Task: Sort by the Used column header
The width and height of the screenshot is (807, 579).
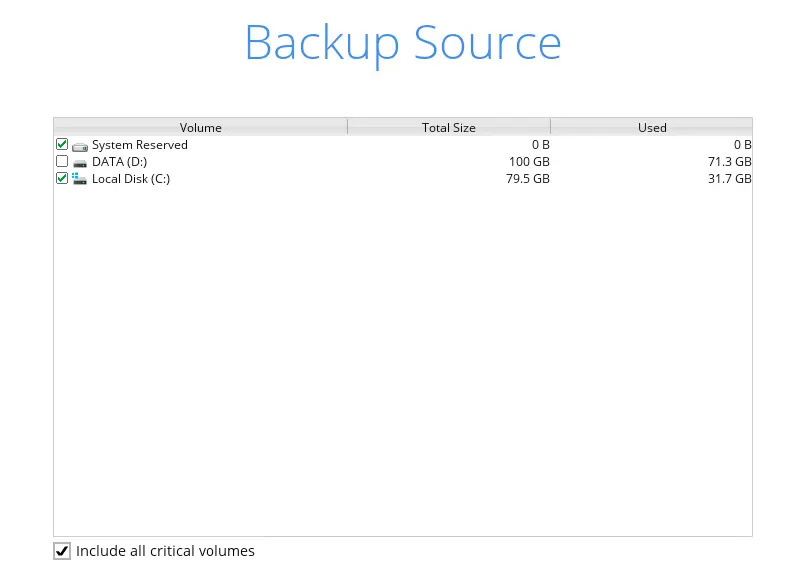Action: [x=652, y=127]
